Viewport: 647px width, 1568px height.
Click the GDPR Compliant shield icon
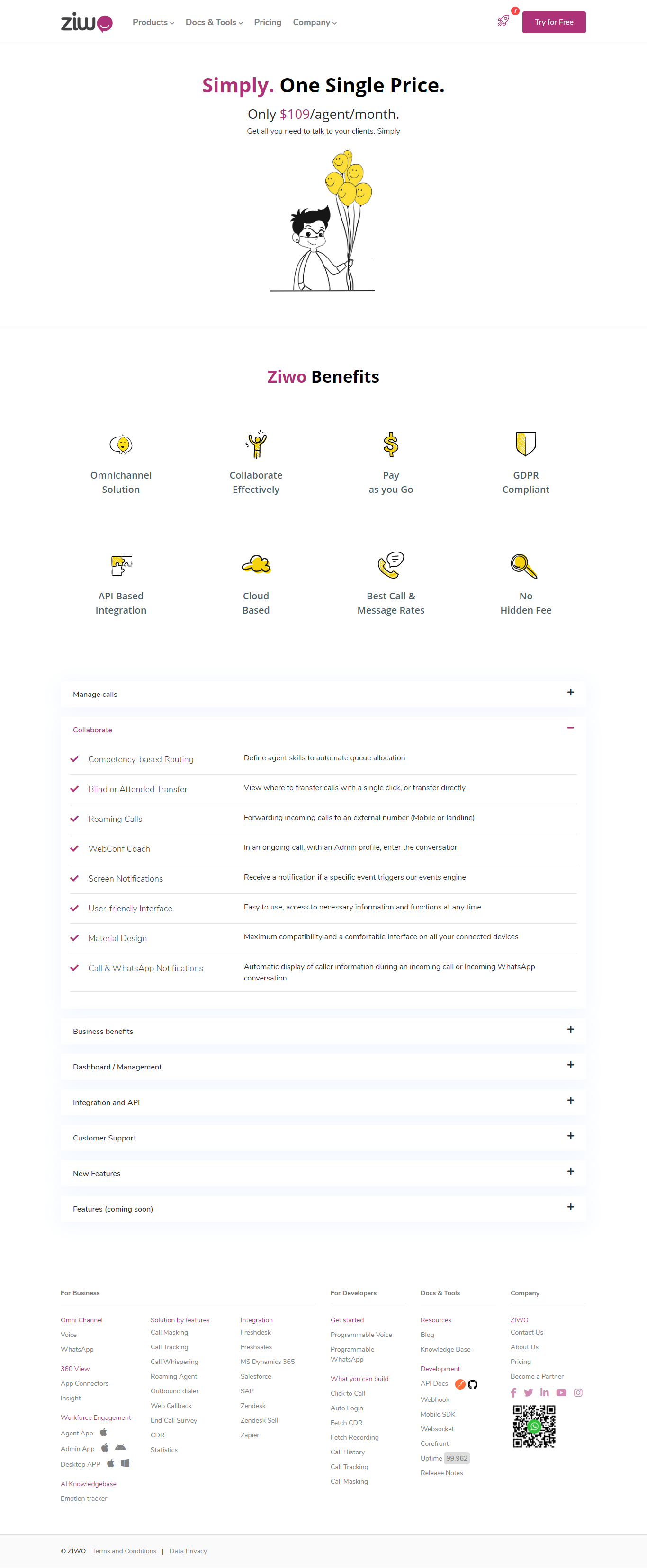tap(526, 445)
